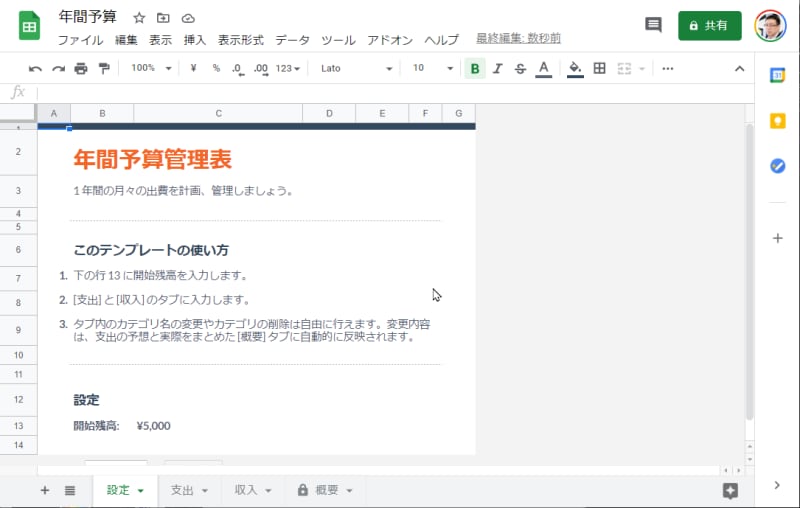Open the ファイル menu

click(x=81, y=40)
